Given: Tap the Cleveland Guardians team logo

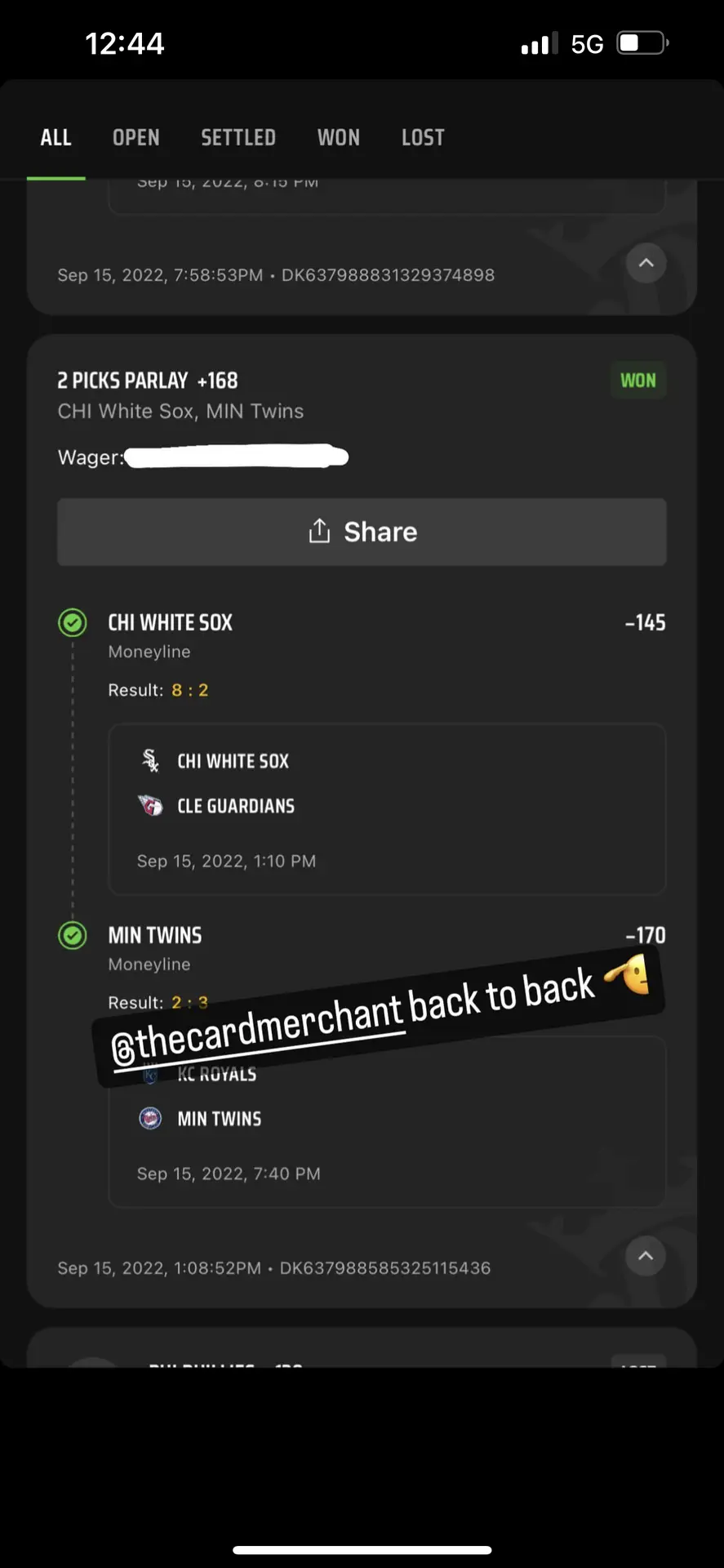Looking at the screenshot, I should [150, 805].
